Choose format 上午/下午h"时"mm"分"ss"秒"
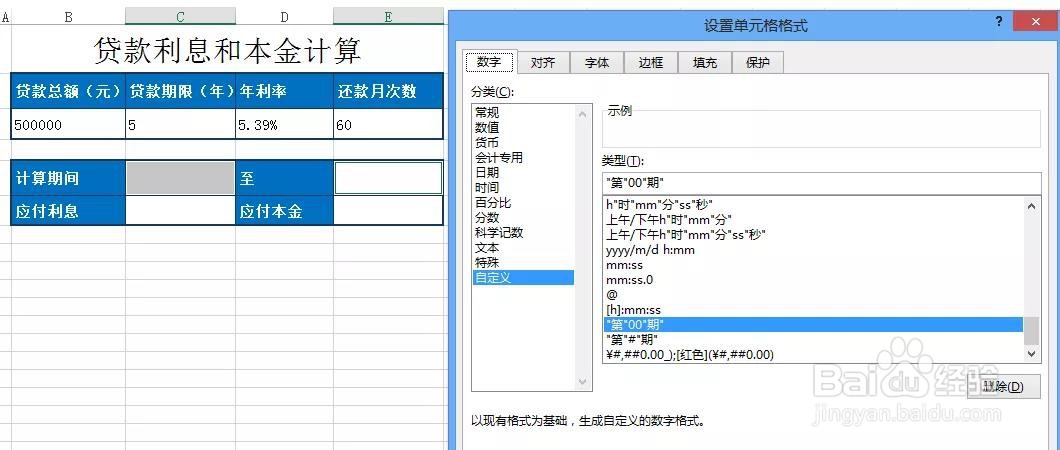The width and height of the screenshot is (1060, 450). pyautogui.click(x=813, y=234)
